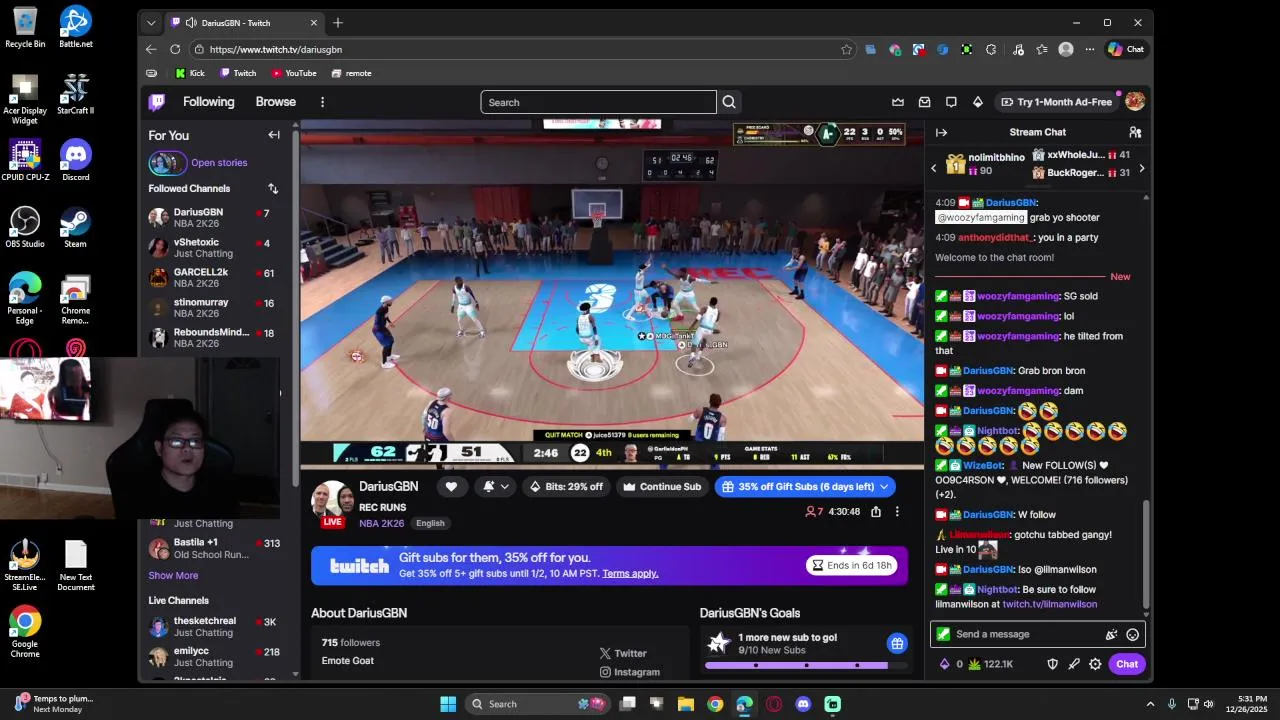The image size is (1280, 720).
Task: Collapse the Stream Chat panel arrow
Action: coord(941,132)
